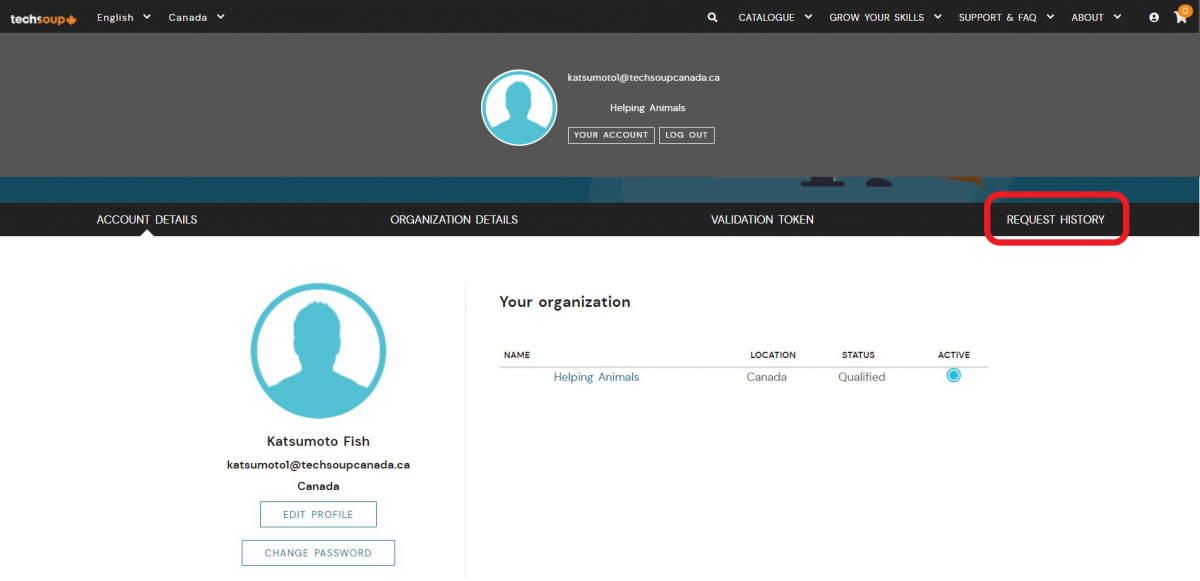Open the shopping cart icon
Screen dimensions: 1200x581
[x=1182, y=17]
